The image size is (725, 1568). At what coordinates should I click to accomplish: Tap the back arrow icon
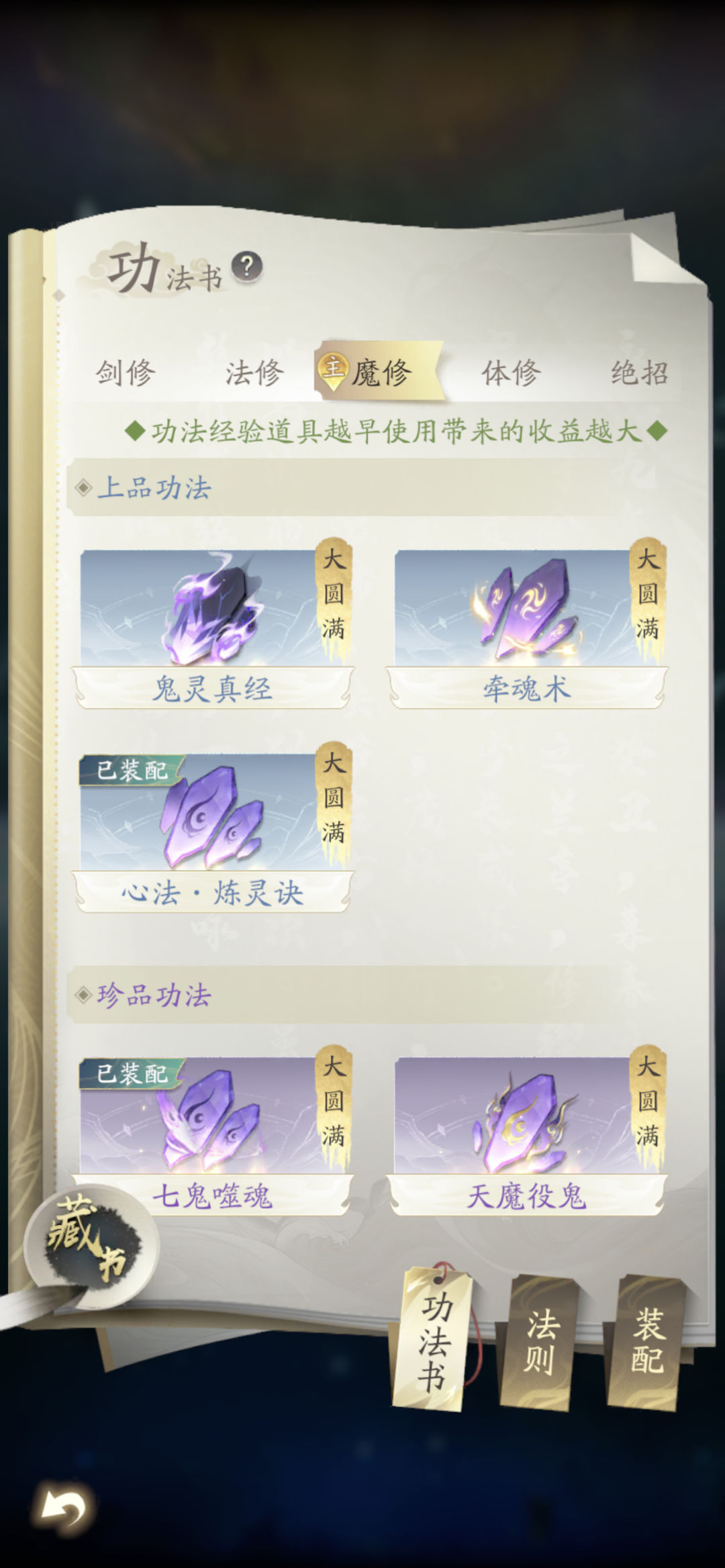click(x=64, y=1509)
